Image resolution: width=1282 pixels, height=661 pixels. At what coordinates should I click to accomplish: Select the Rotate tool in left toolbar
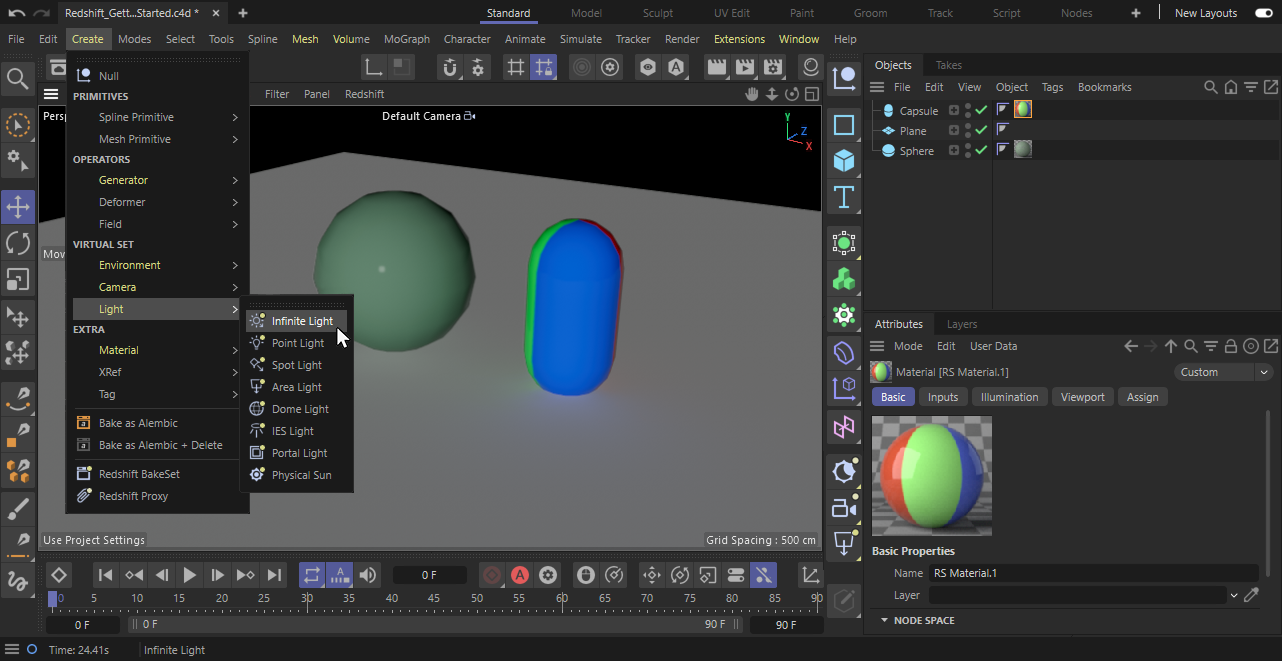click(x=18, y=243)
